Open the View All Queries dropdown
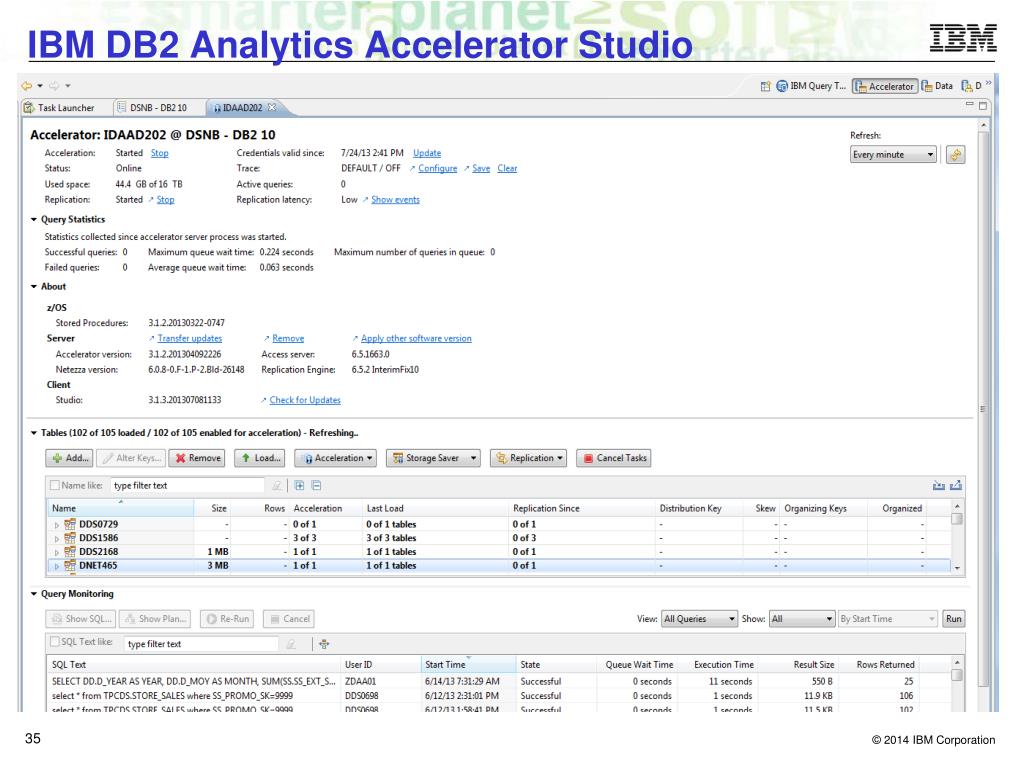This screenshot has width=1024, height=768. 699,619
